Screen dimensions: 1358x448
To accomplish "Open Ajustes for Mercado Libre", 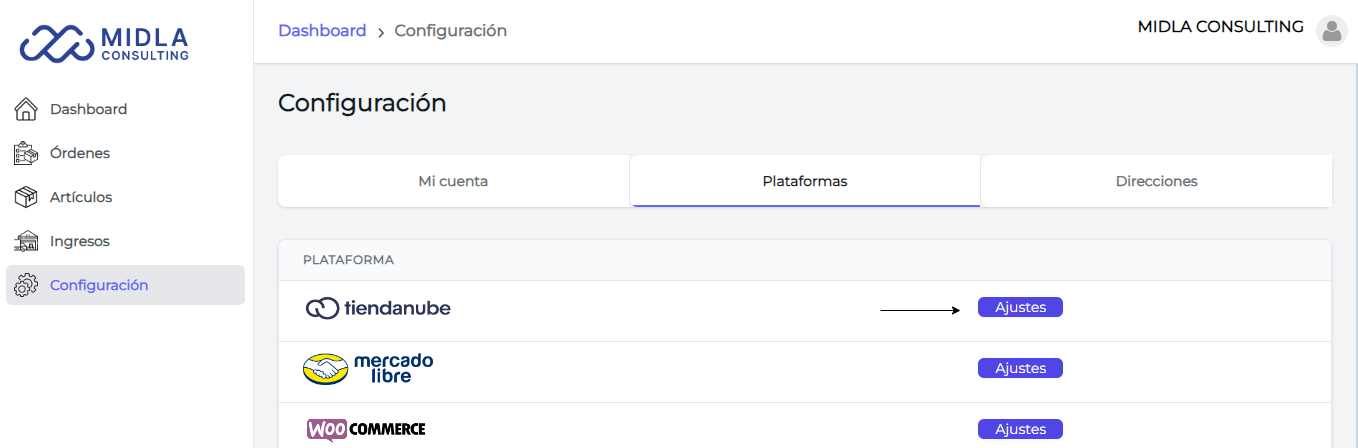I will pyautogui.click(x=1020, y=368).
